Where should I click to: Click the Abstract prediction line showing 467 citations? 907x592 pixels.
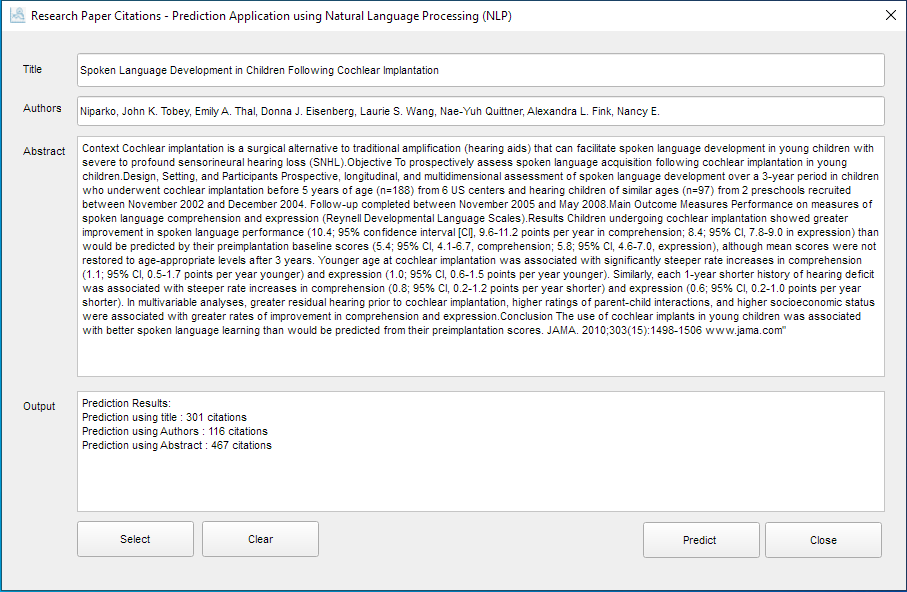[x=177, y=445]
